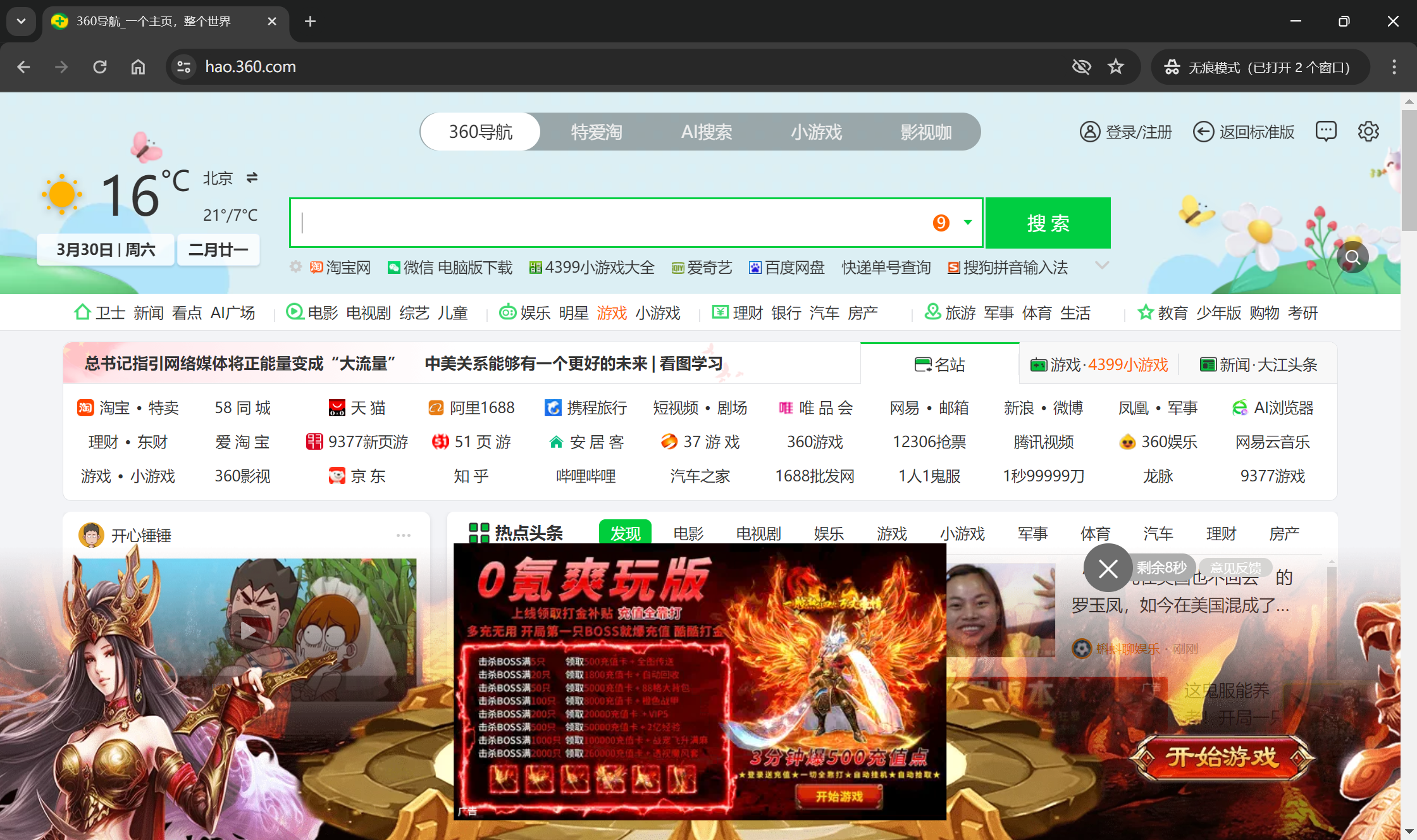
Task: Select the 360导航 tab
Action: tap(481, 132)
